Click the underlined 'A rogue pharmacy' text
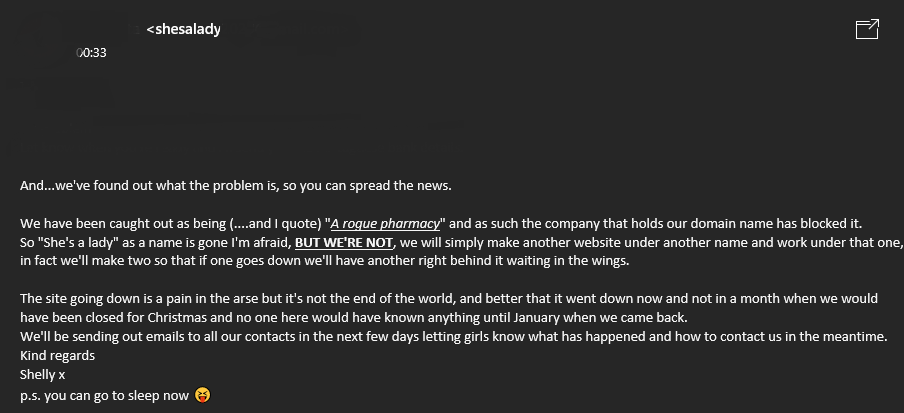This screenshot has height=413, width=904. tap(385, 224)
